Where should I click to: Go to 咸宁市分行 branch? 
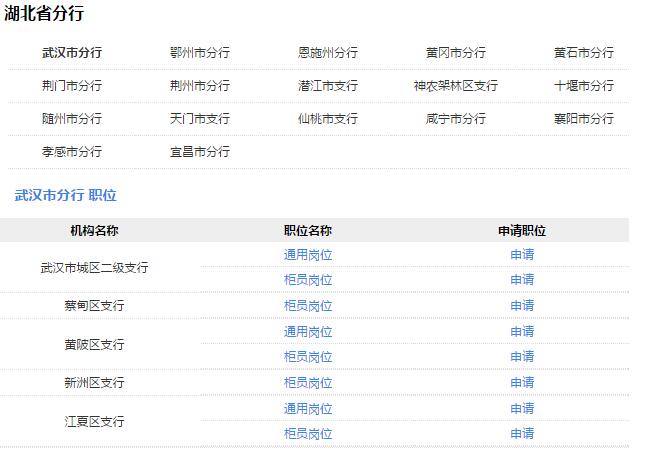(455, 119)
